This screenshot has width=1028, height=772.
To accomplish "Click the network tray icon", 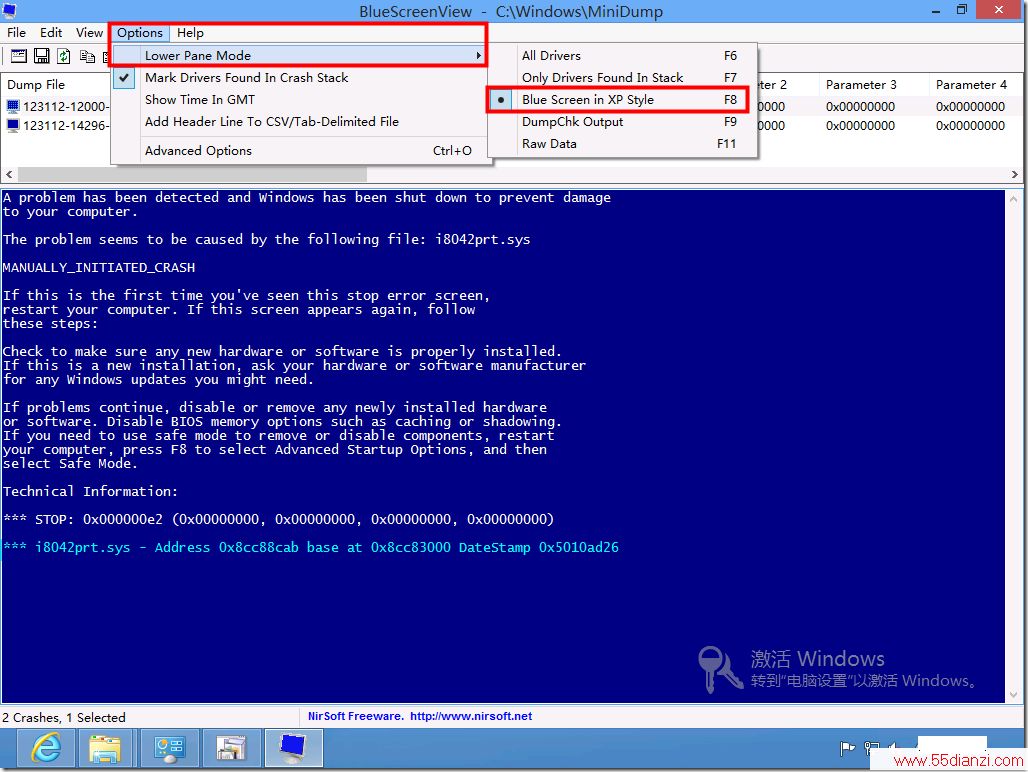I will pos(871,748).
